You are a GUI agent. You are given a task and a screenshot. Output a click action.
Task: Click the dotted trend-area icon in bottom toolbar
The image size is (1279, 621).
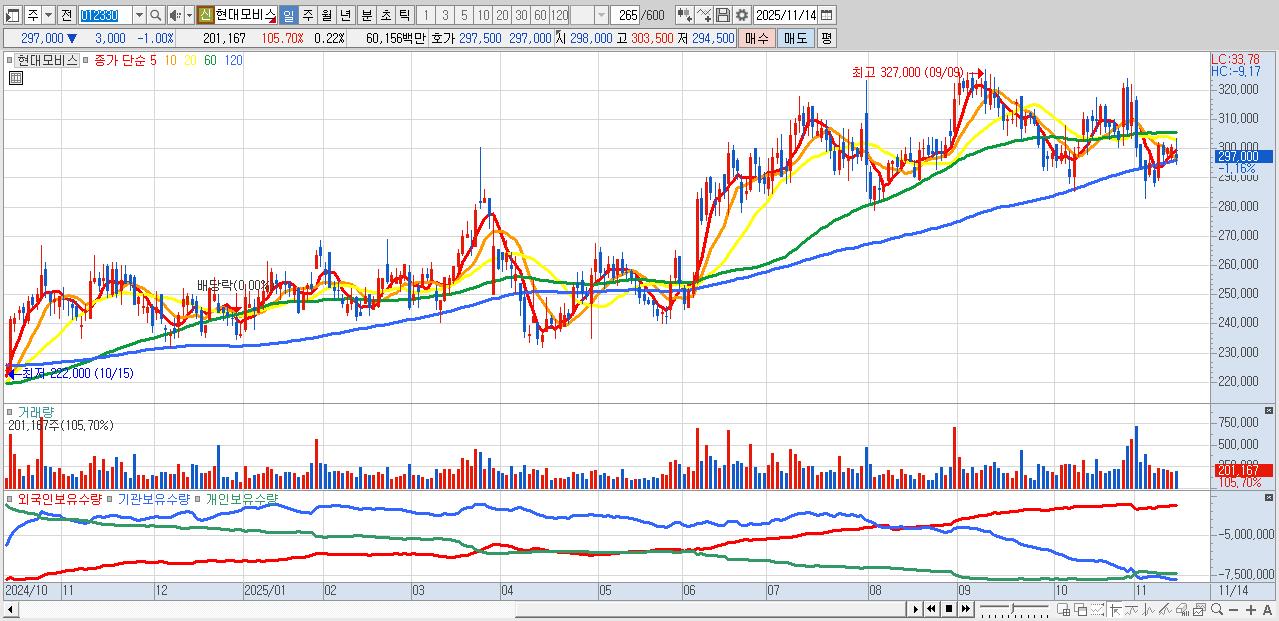[x=1097, y=609]
